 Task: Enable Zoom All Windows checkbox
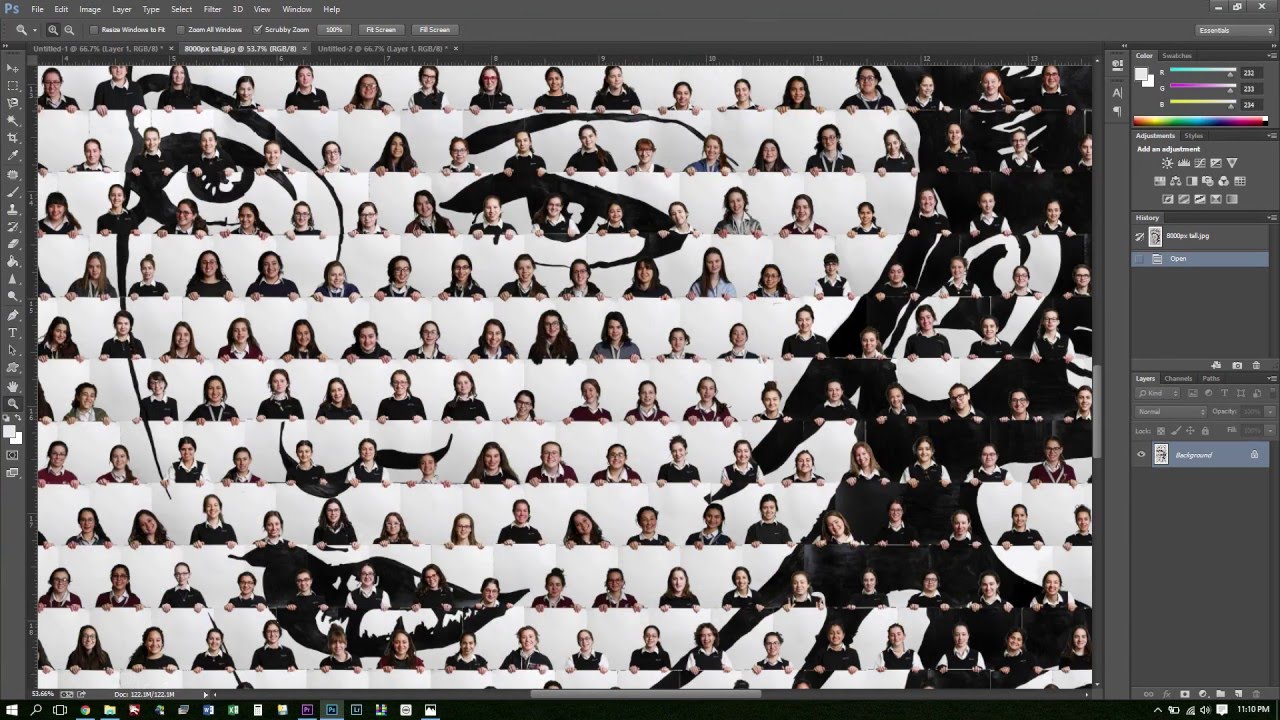coord(179,30)
